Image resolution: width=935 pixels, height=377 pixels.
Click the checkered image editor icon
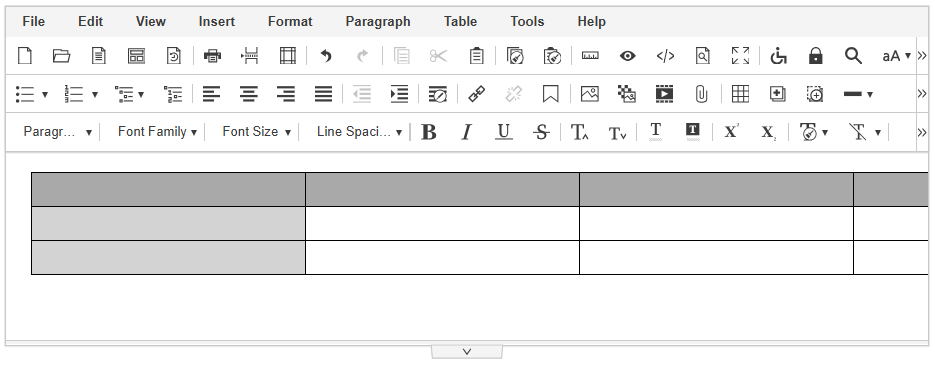point(627,94)
